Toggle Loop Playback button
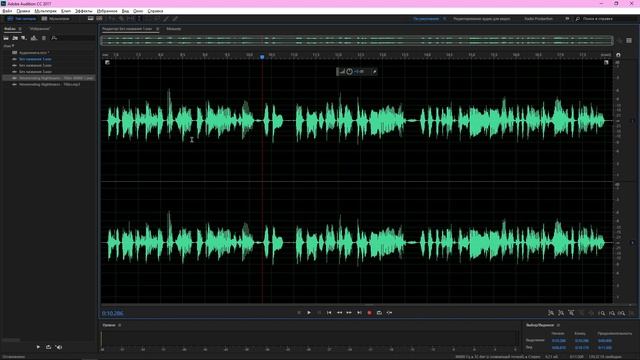Image resolution: width=640 pixels, height=360 pixels. tap(379, 313)
